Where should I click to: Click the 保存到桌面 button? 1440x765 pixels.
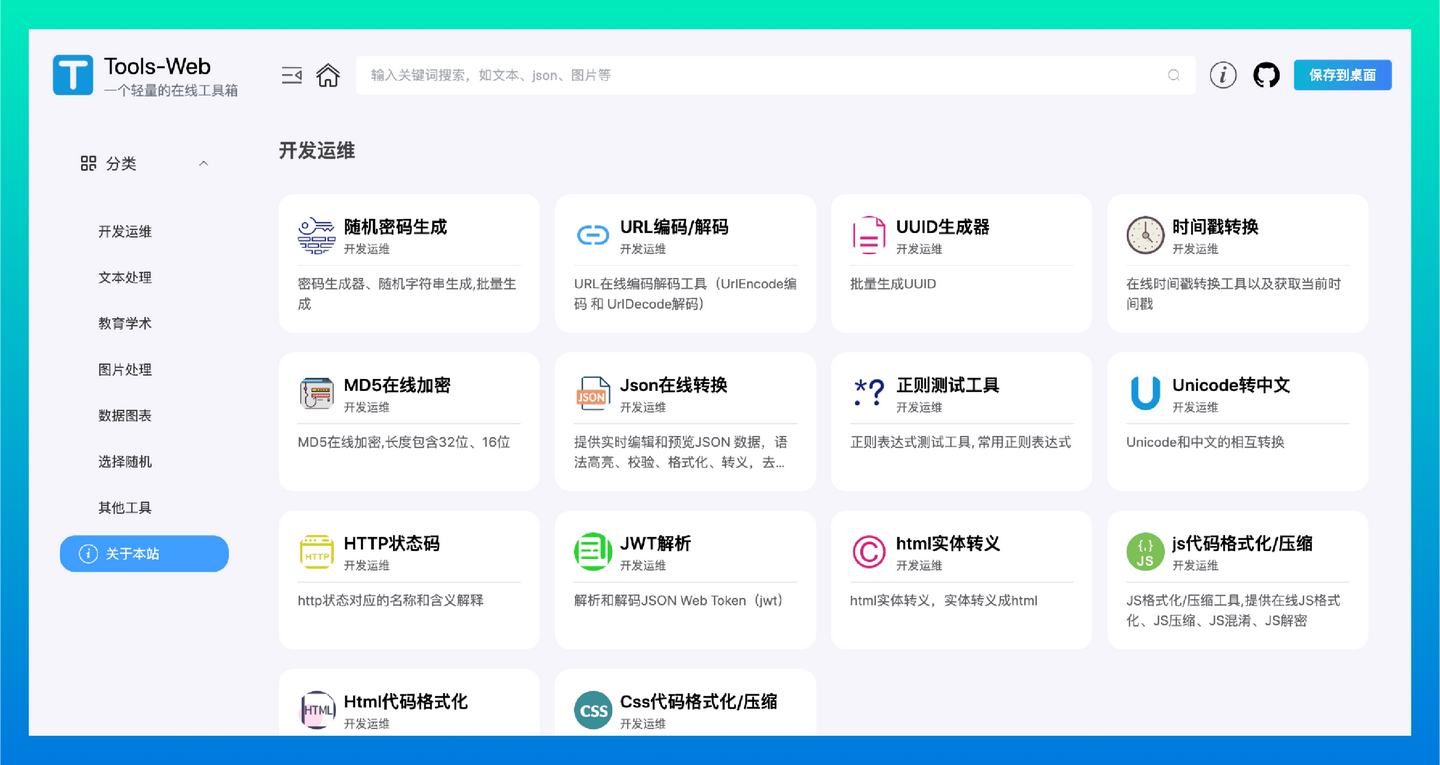(x=1342, y=75)
